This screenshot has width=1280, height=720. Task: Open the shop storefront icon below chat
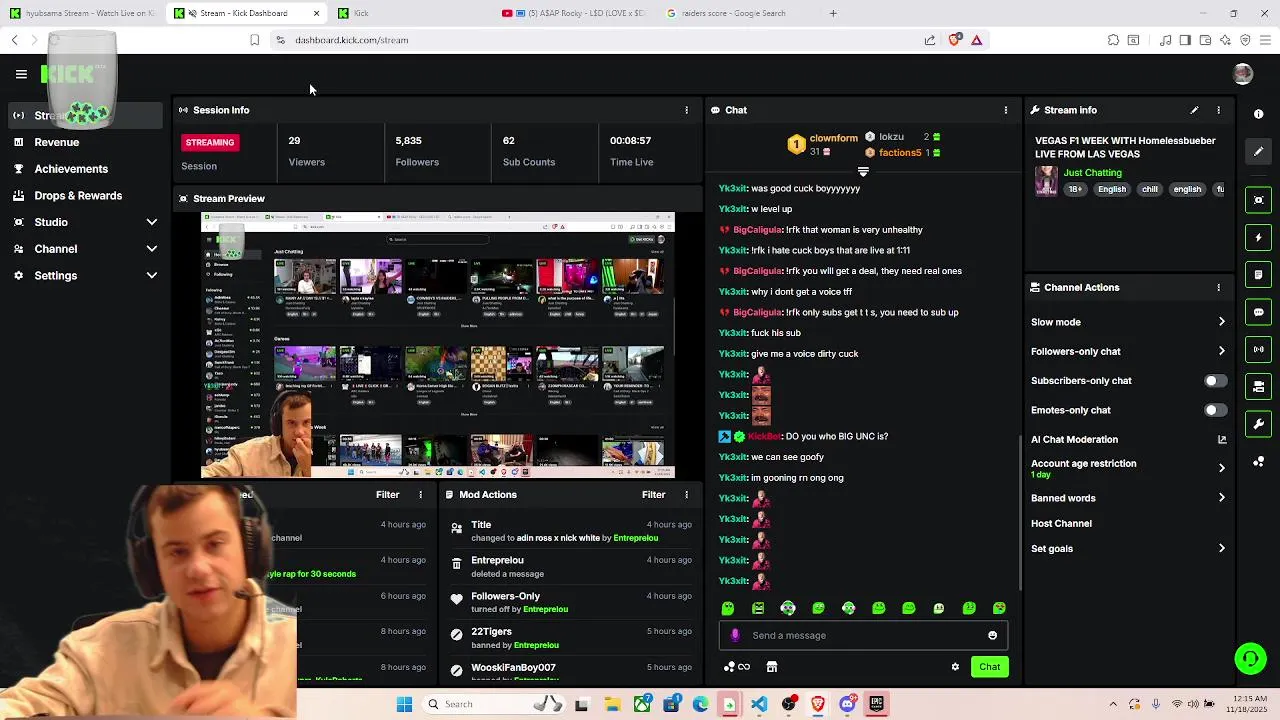(x=771, y=667)
